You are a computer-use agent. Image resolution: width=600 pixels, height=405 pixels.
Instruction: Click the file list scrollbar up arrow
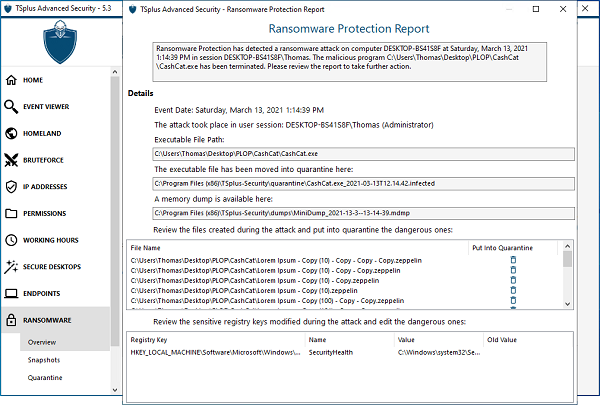567,246
